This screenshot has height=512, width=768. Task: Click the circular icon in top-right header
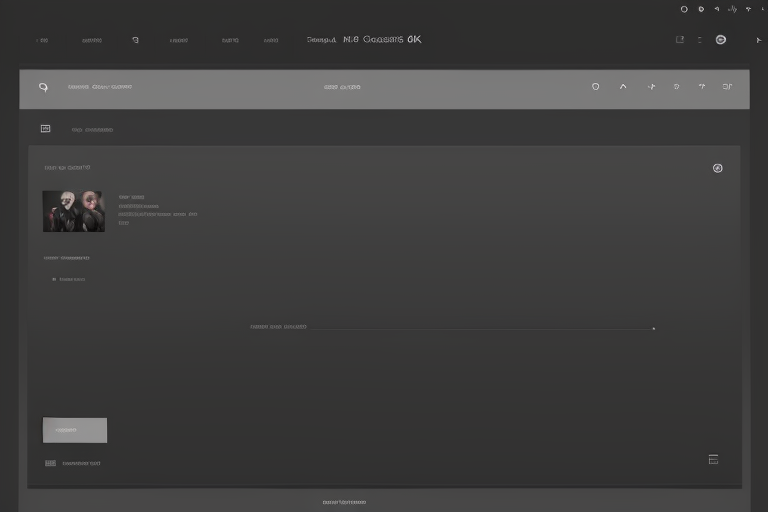point(721,40)
